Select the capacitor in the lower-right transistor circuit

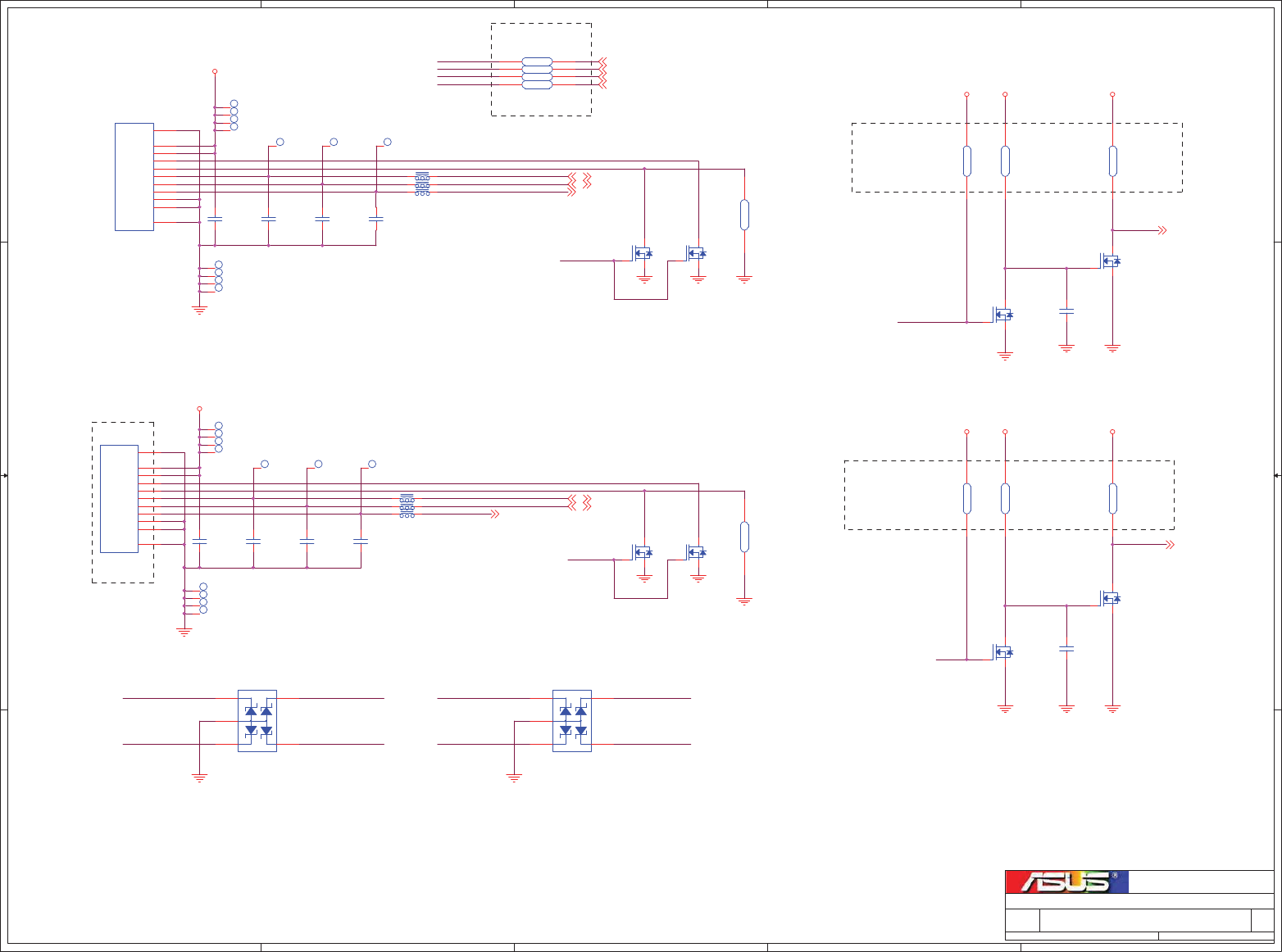[x=1066, y=649]
